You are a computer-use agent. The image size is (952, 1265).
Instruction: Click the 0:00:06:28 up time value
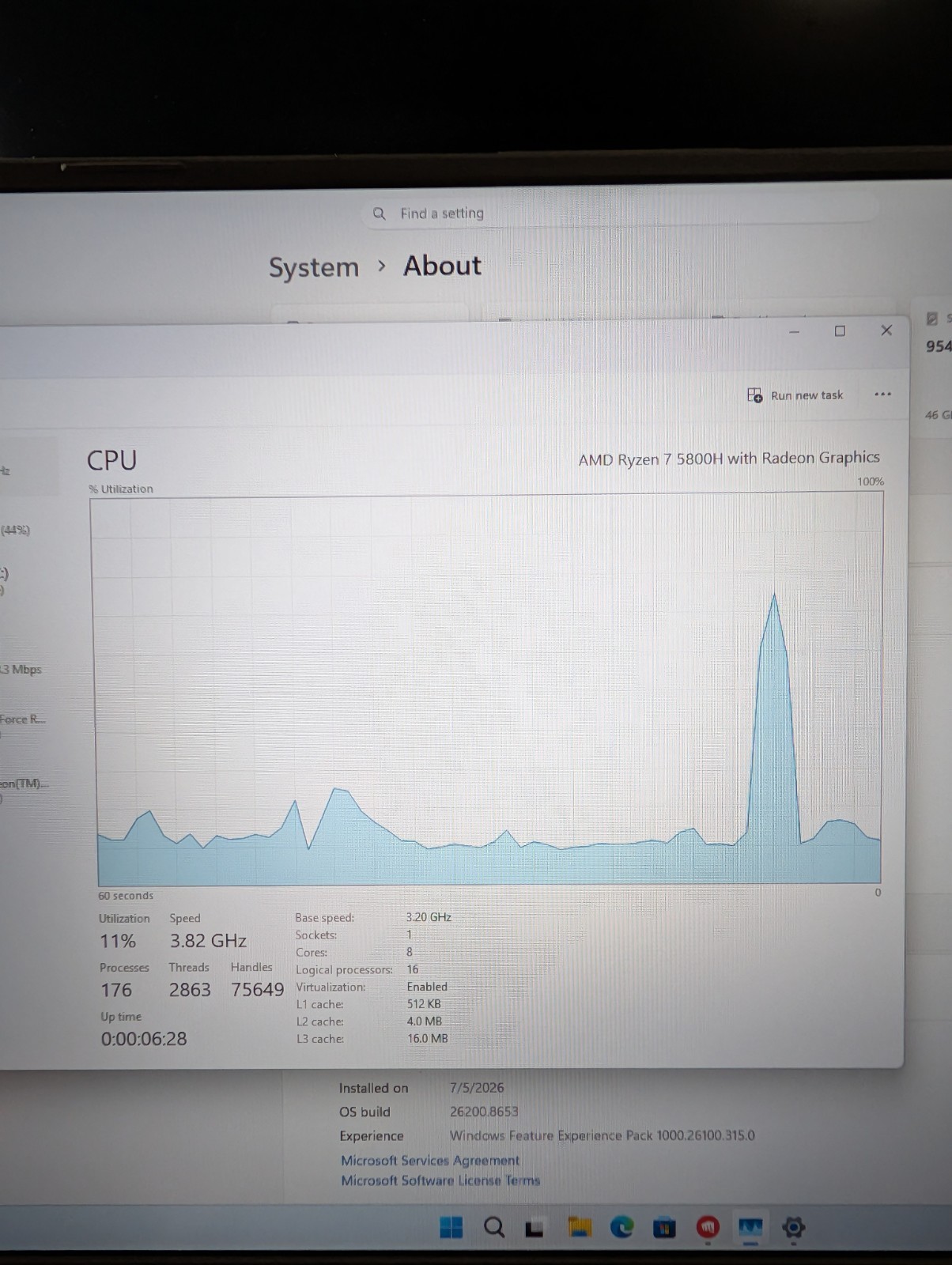(144, 1039)
